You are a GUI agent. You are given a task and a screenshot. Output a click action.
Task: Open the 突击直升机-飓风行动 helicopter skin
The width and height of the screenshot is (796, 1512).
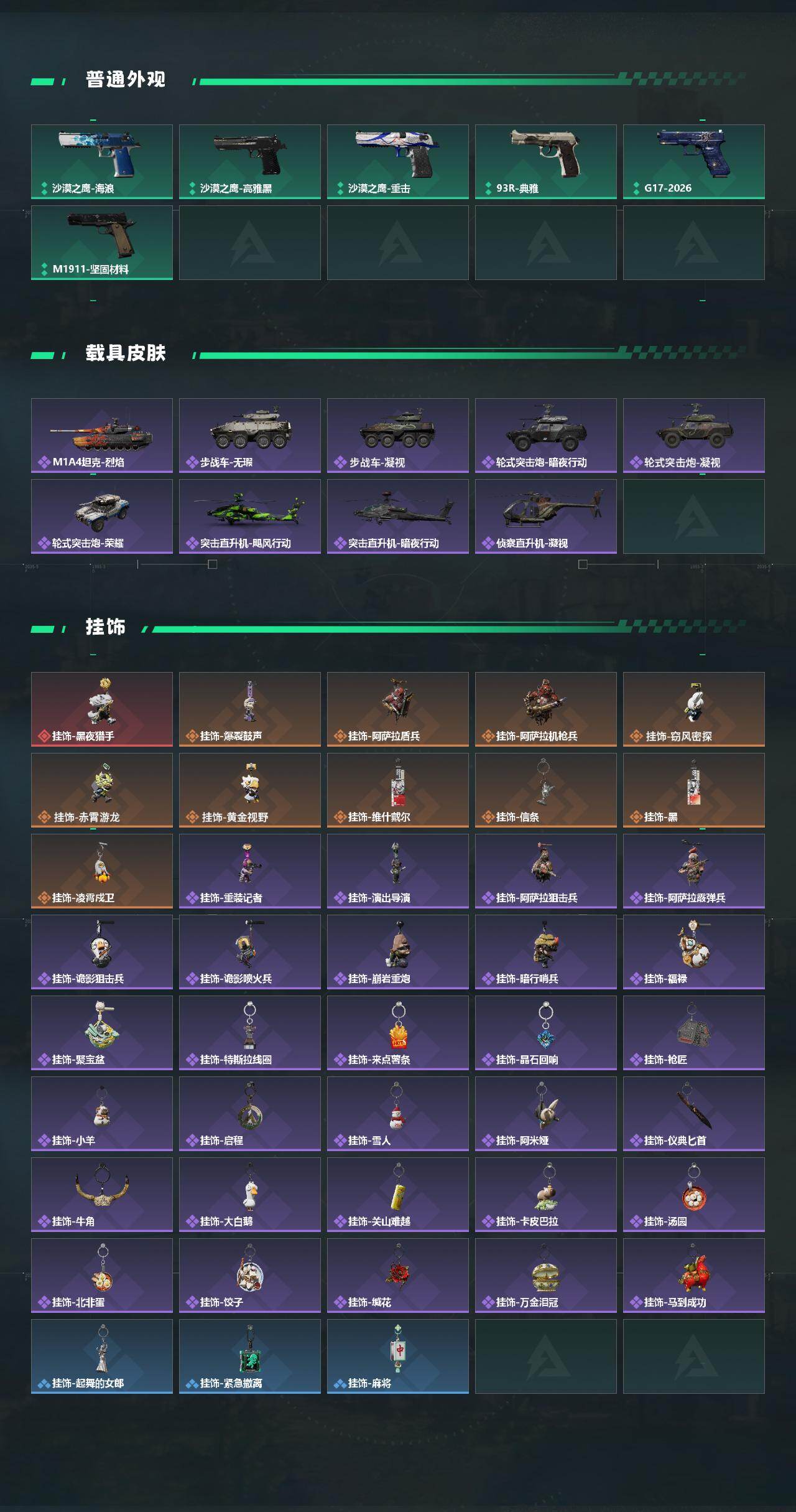[250, 516]
